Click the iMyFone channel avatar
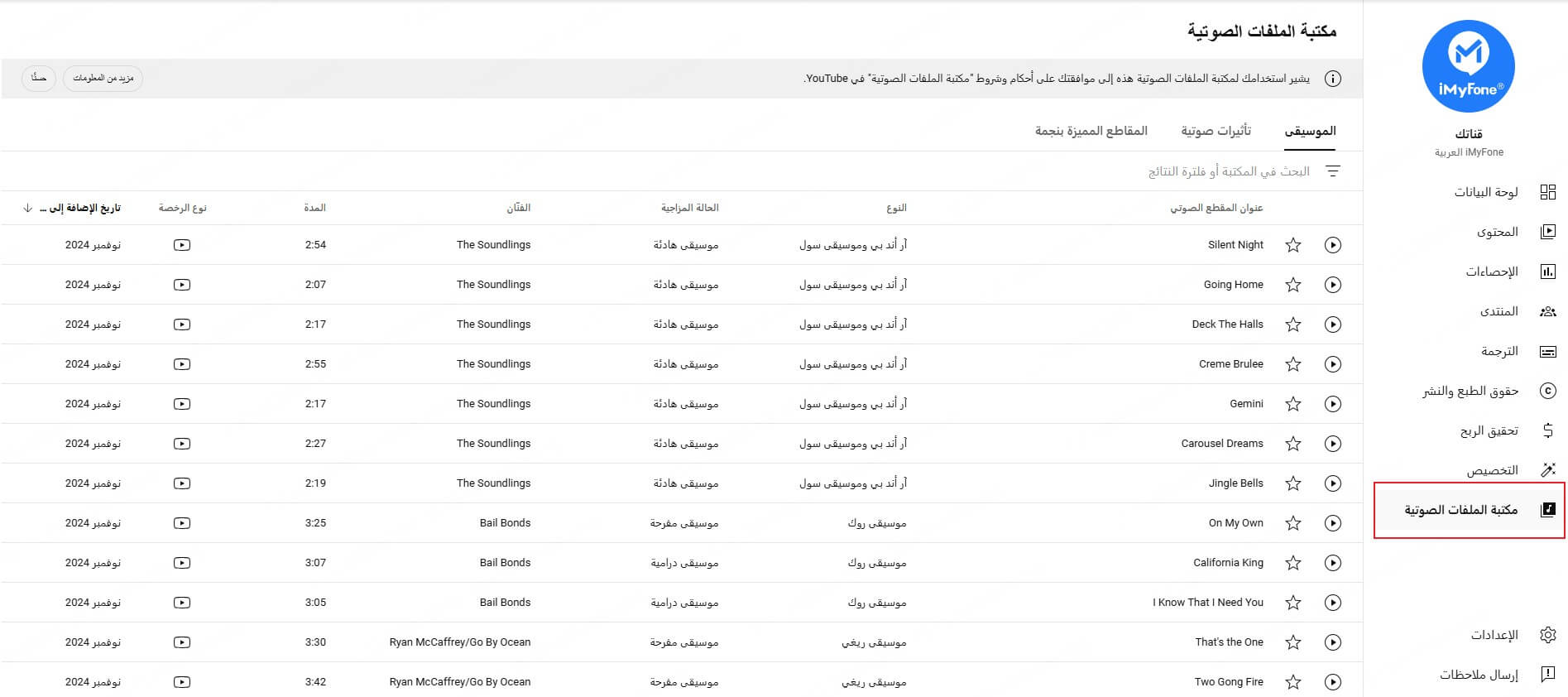 (1468, 67)
